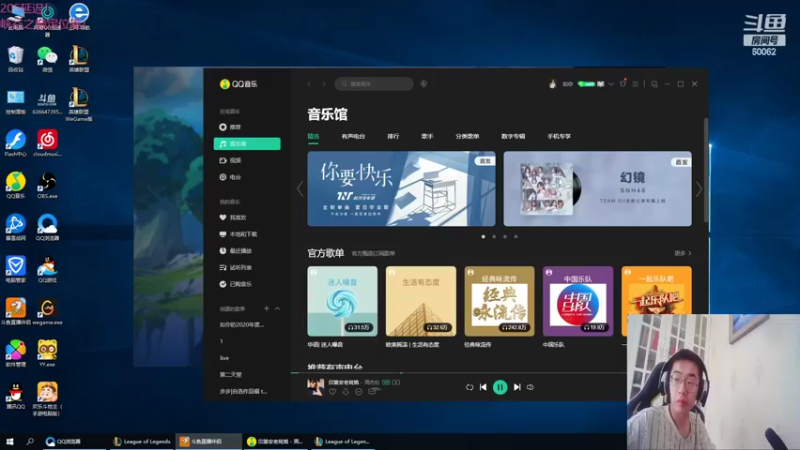The height and width of the screenshot is (450, 800).
Task: Switch to the 有声电台 tab
Action: coord(353,136)
